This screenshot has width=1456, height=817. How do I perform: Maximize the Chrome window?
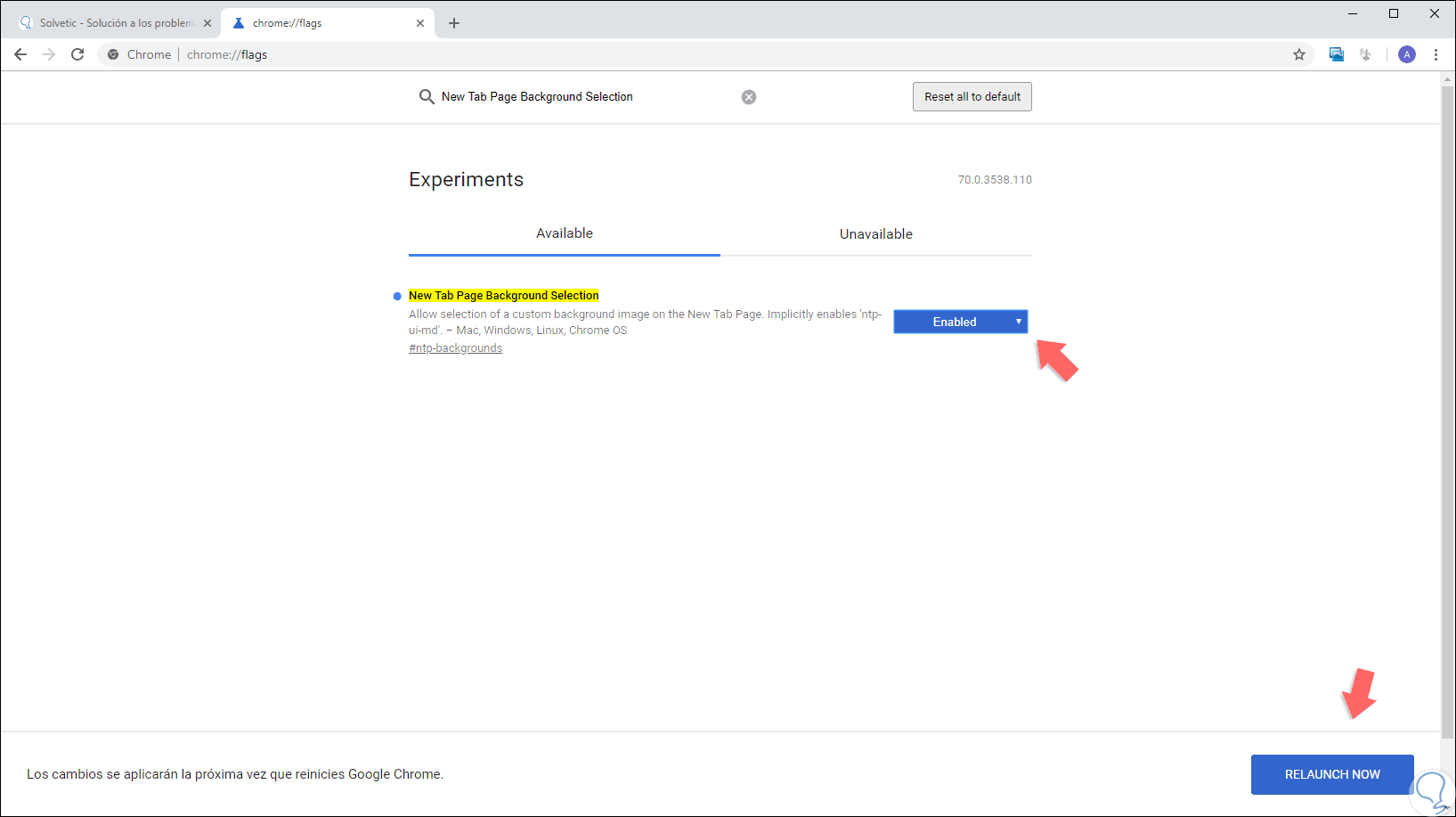click(x=1394, y=13)
